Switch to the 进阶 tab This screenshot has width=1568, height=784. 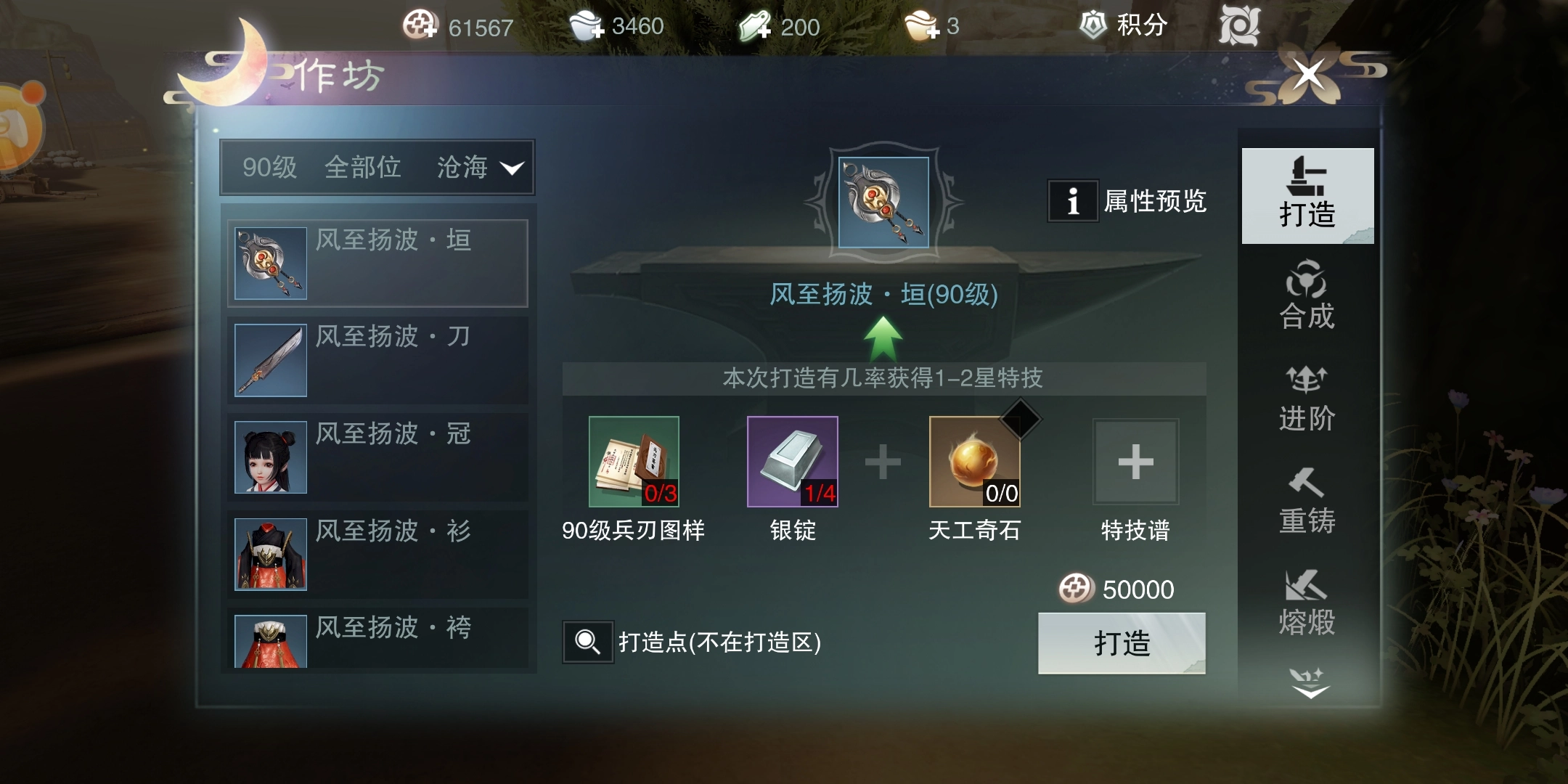tap(1307, 398)
